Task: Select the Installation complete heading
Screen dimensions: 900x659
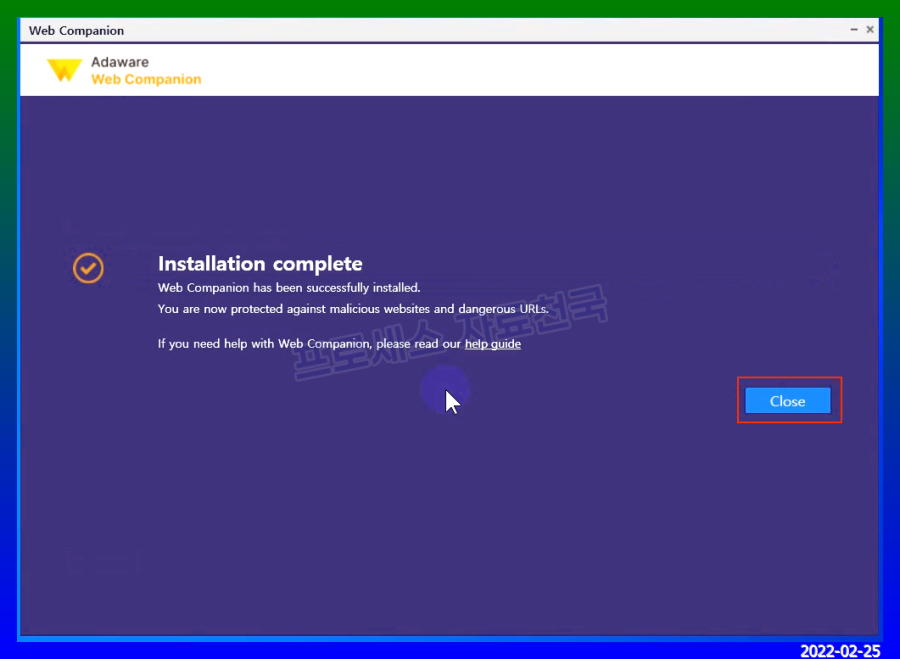Action: (260, 264)
